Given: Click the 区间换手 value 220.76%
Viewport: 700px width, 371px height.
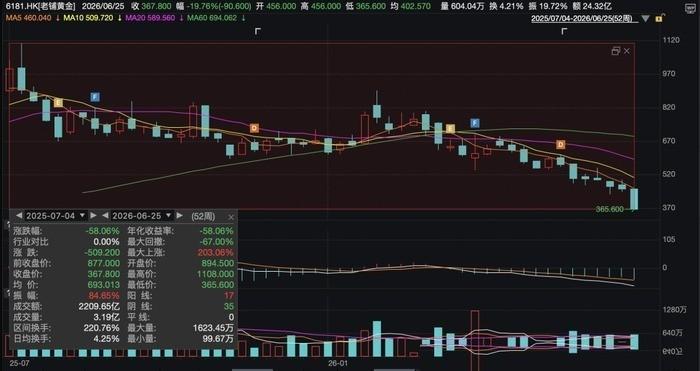Looking at the screenshot, I should point(101,328).
